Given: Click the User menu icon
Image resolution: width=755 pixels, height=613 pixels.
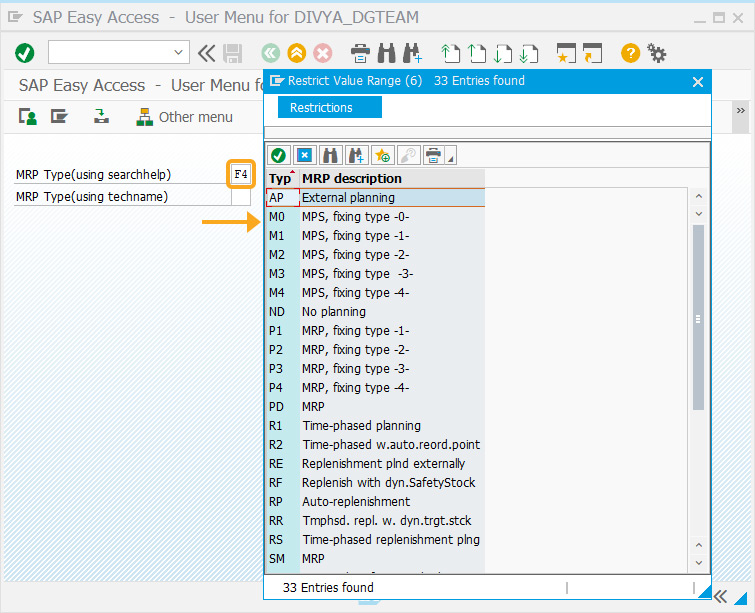Looking at the screenshot, I should click(27, 117).
